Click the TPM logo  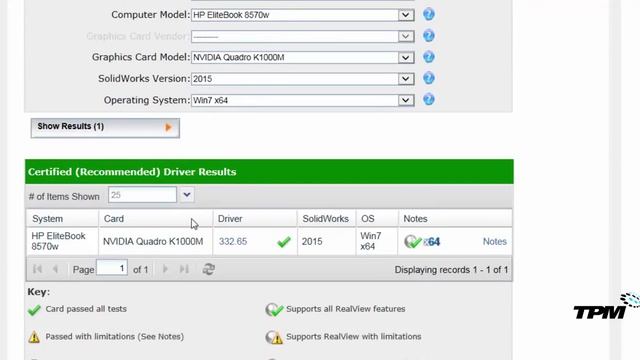pyautogui.click(x=607, y=307)
